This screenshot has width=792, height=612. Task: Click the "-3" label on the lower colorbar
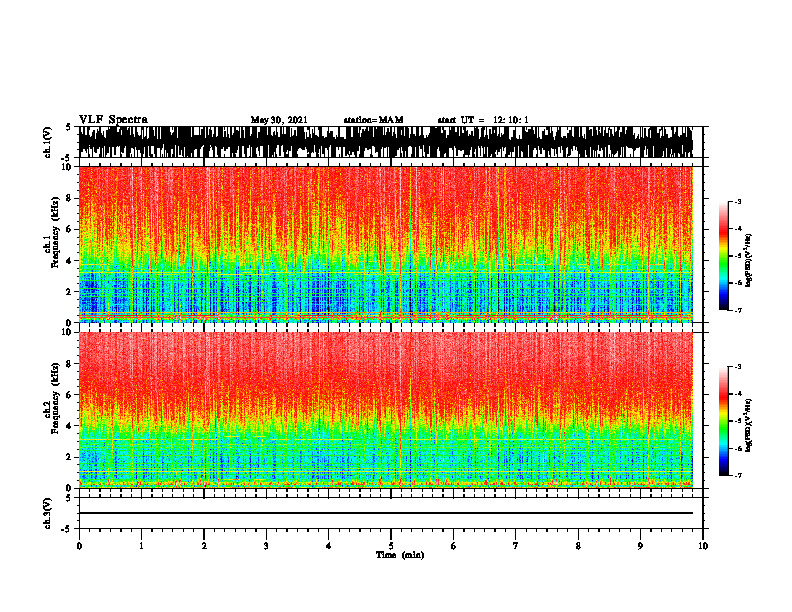[738, 367]
